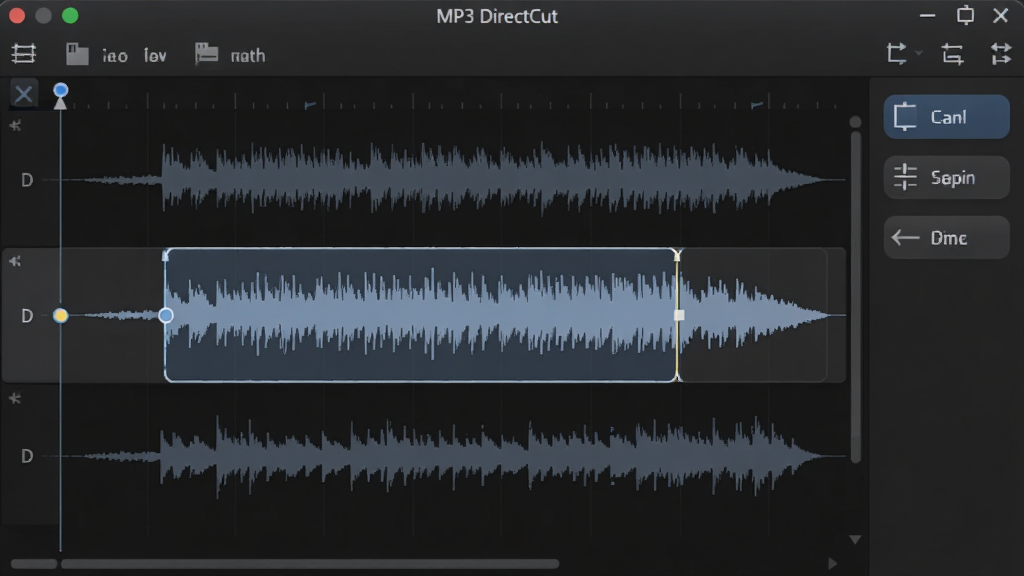Click the flag icon beside the 'nath' label
This screenshot has width=1024, height=576.
coord(206,54)
